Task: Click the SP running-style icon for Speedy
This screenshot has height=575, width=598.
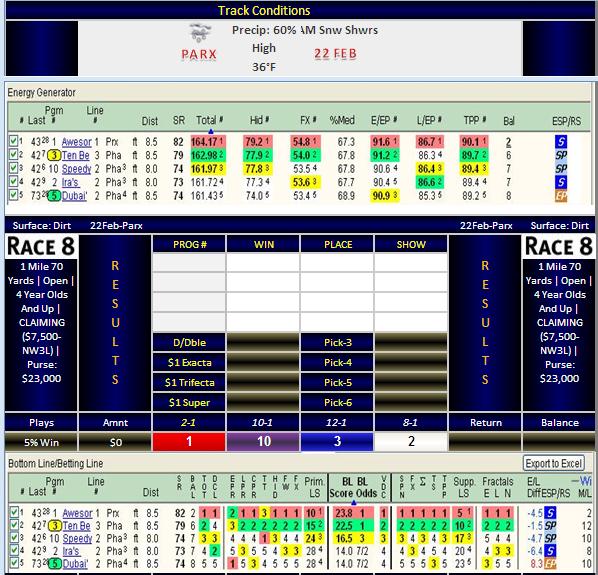Action: (x=561, y=169)
